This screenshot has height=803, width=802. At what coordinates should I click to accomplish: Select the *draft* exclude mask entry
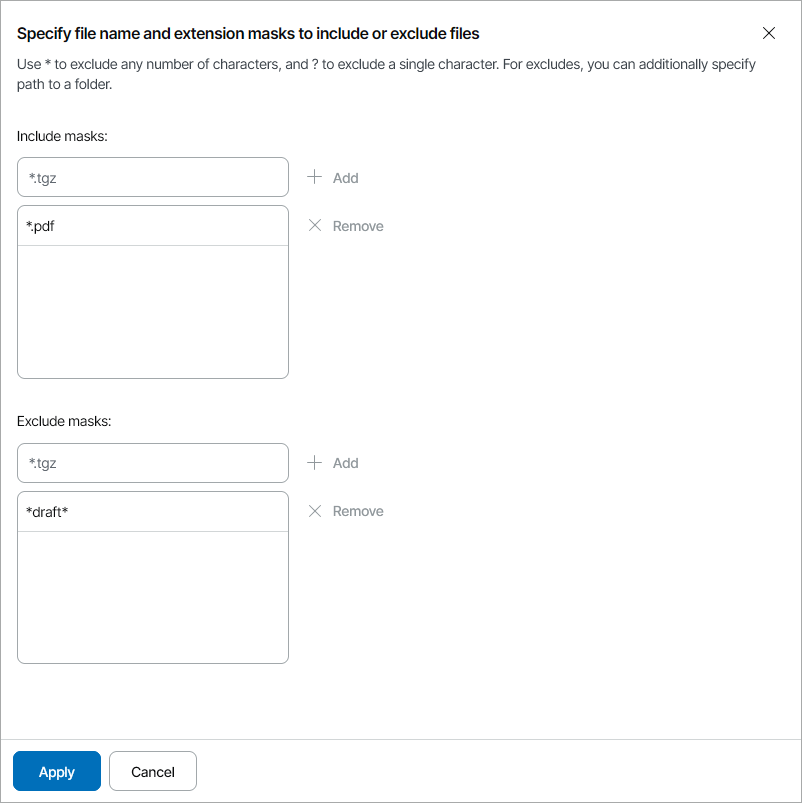point(153,512)
